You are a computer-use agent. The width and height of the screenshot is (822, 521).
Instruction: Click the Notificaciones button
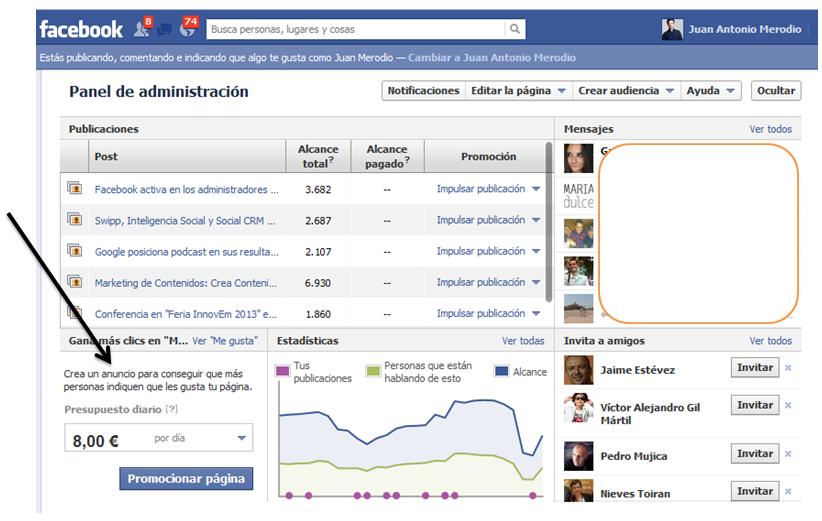[x=424, y=91]
